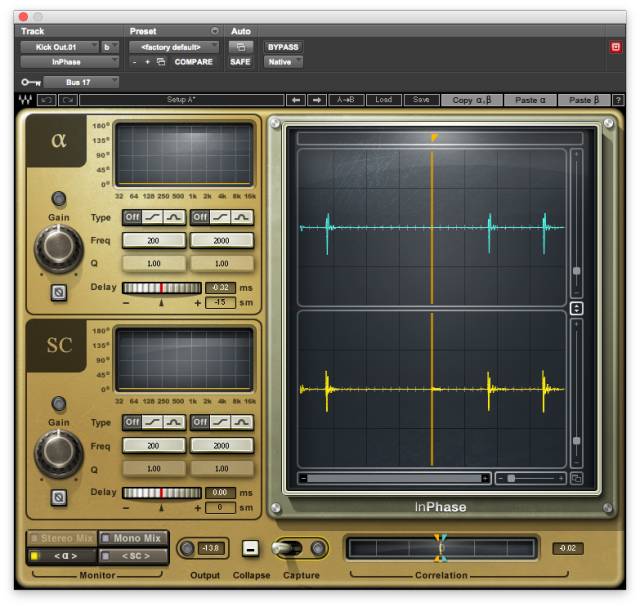Click the undo arrow in Waves toolbar
Screen dimensions: 640x607
click(x=47, y=100)
